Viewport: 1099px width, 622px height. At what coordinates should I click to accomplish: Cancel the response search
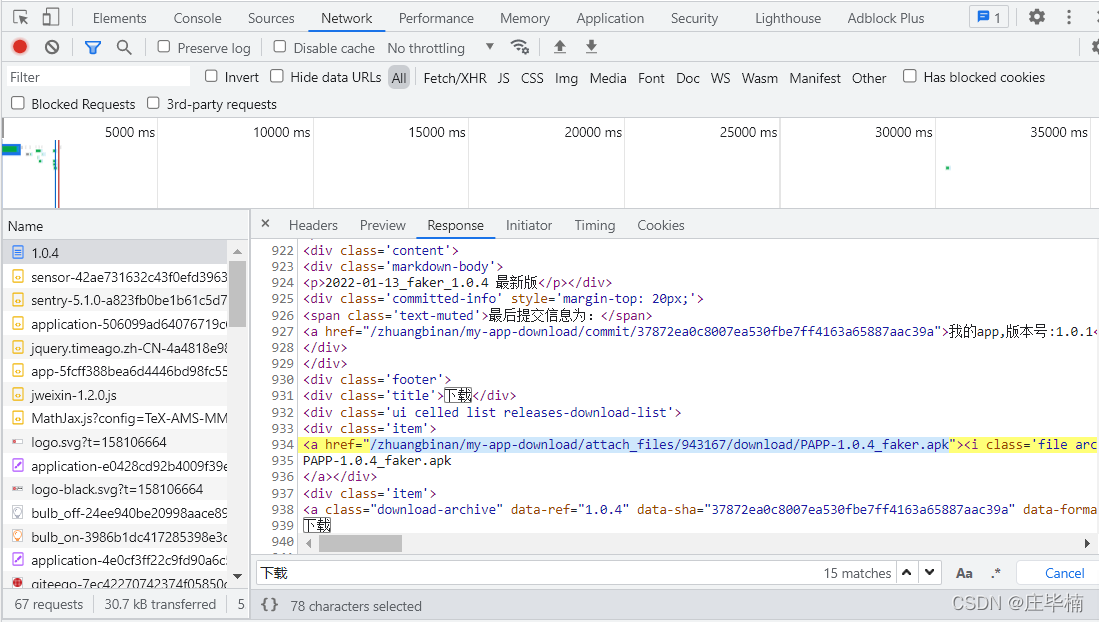pos(1064,573)
